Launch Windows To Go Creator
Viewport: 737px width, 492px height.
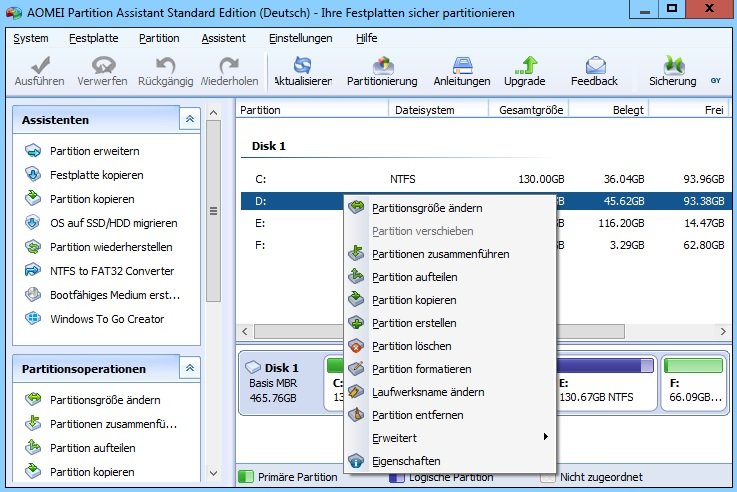[x=107, y=319]
